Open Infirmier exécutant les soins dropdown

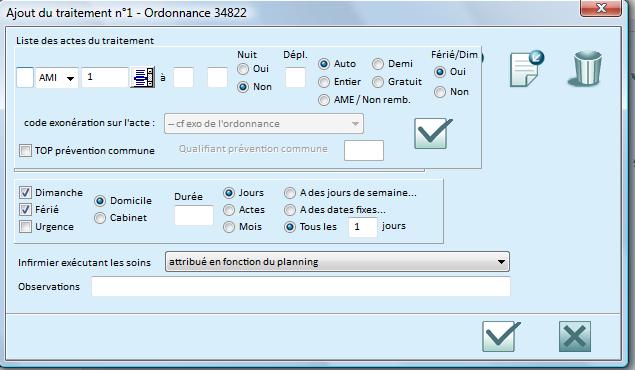coord(337,262)
